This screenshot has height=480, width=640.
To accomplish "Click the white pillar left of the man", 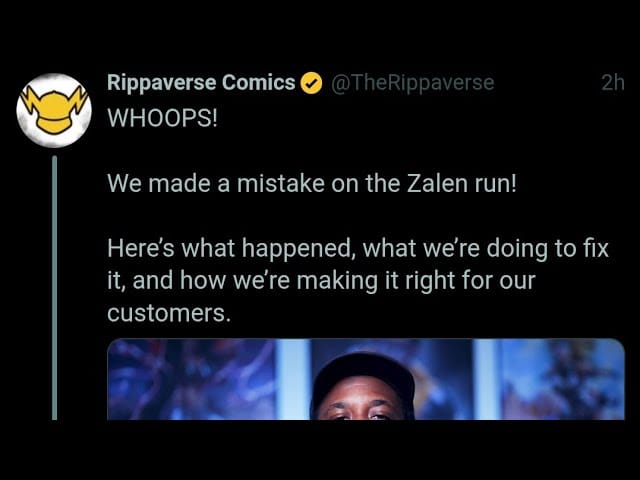I will [x=293, y=379].
